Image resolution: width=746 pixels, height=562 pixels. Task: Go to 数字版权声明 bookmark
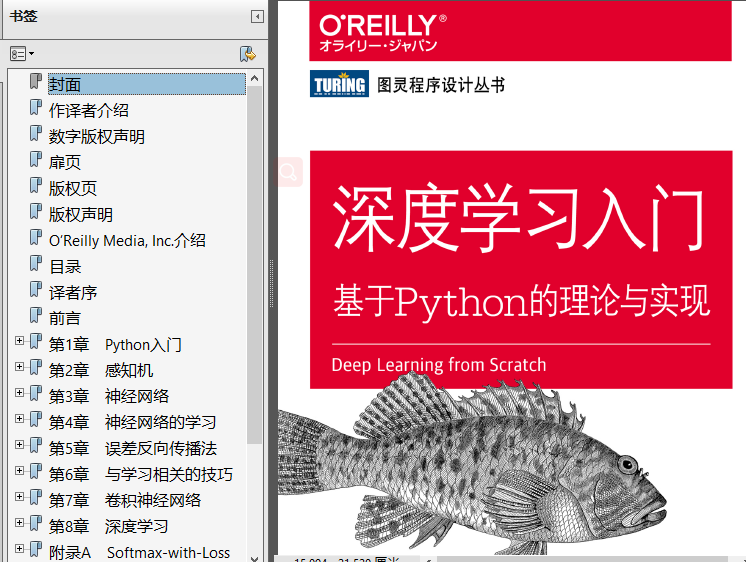coord(97,137)
